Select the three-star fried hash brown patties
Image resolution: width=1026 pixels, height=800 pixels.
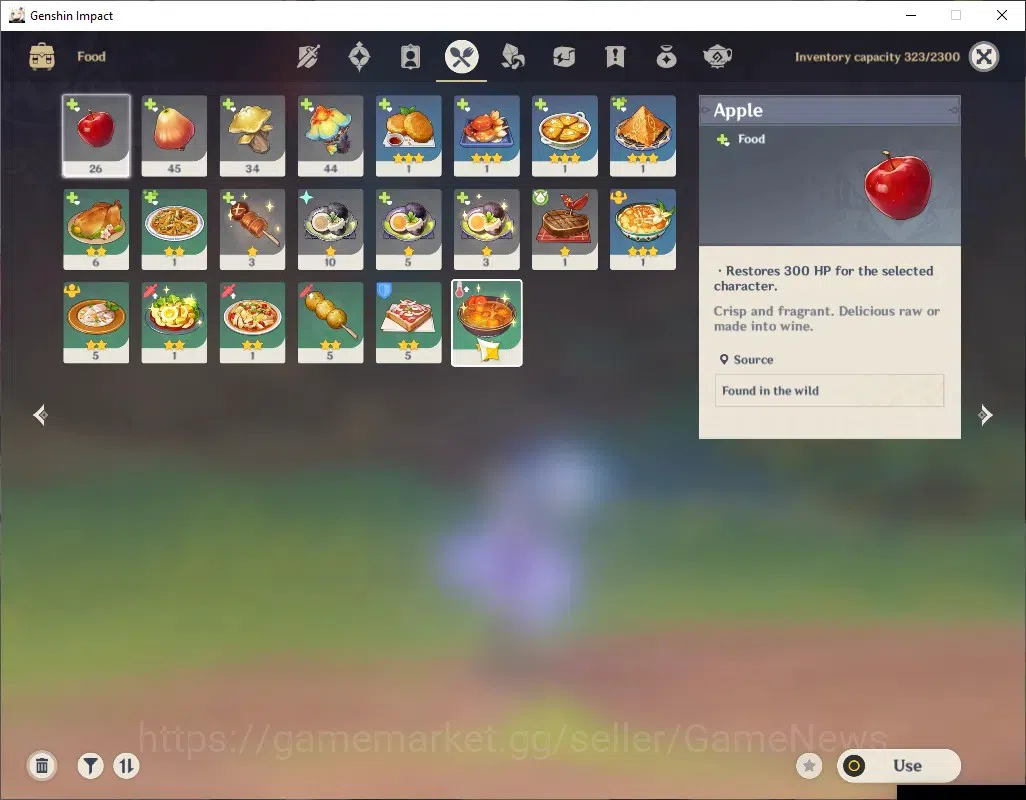408,136
